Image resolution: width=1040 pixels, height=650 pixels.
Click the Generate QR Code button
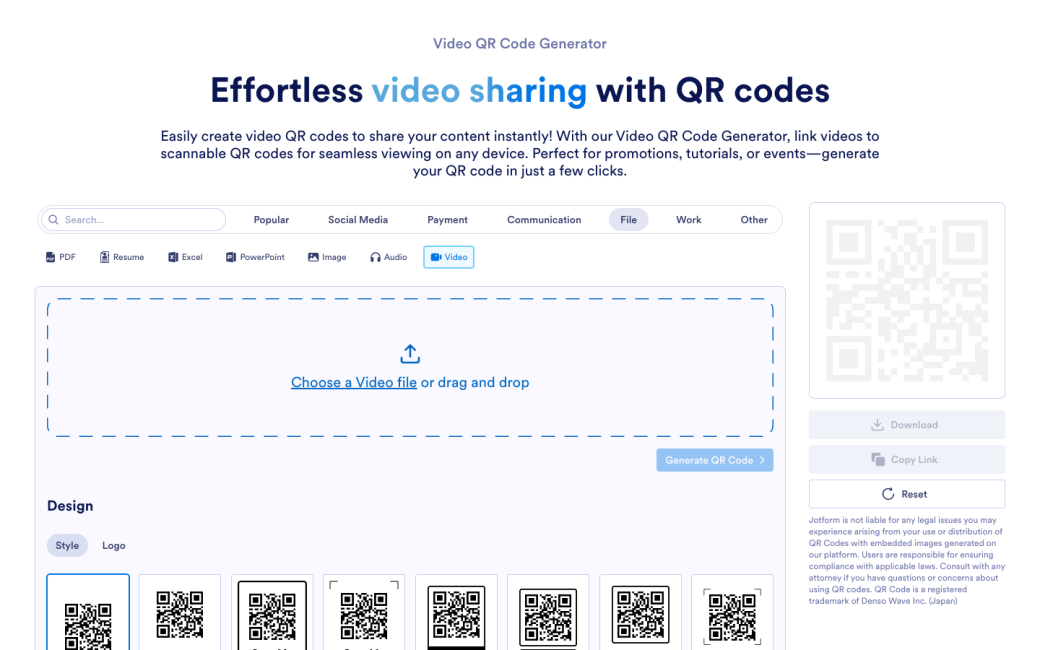715,460
